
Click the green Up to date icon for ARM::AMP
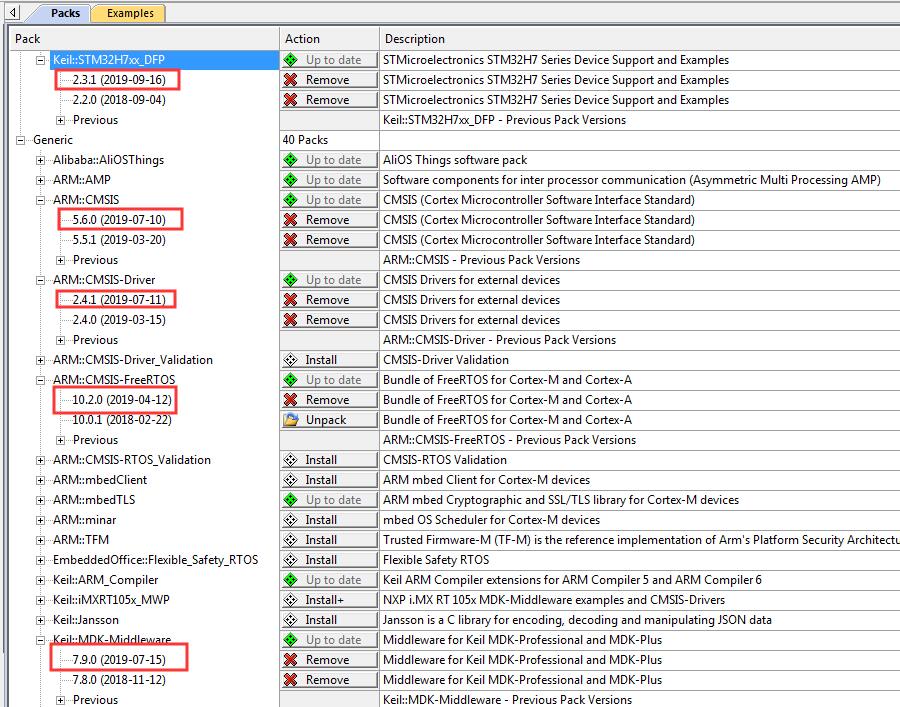click(291, 180)
